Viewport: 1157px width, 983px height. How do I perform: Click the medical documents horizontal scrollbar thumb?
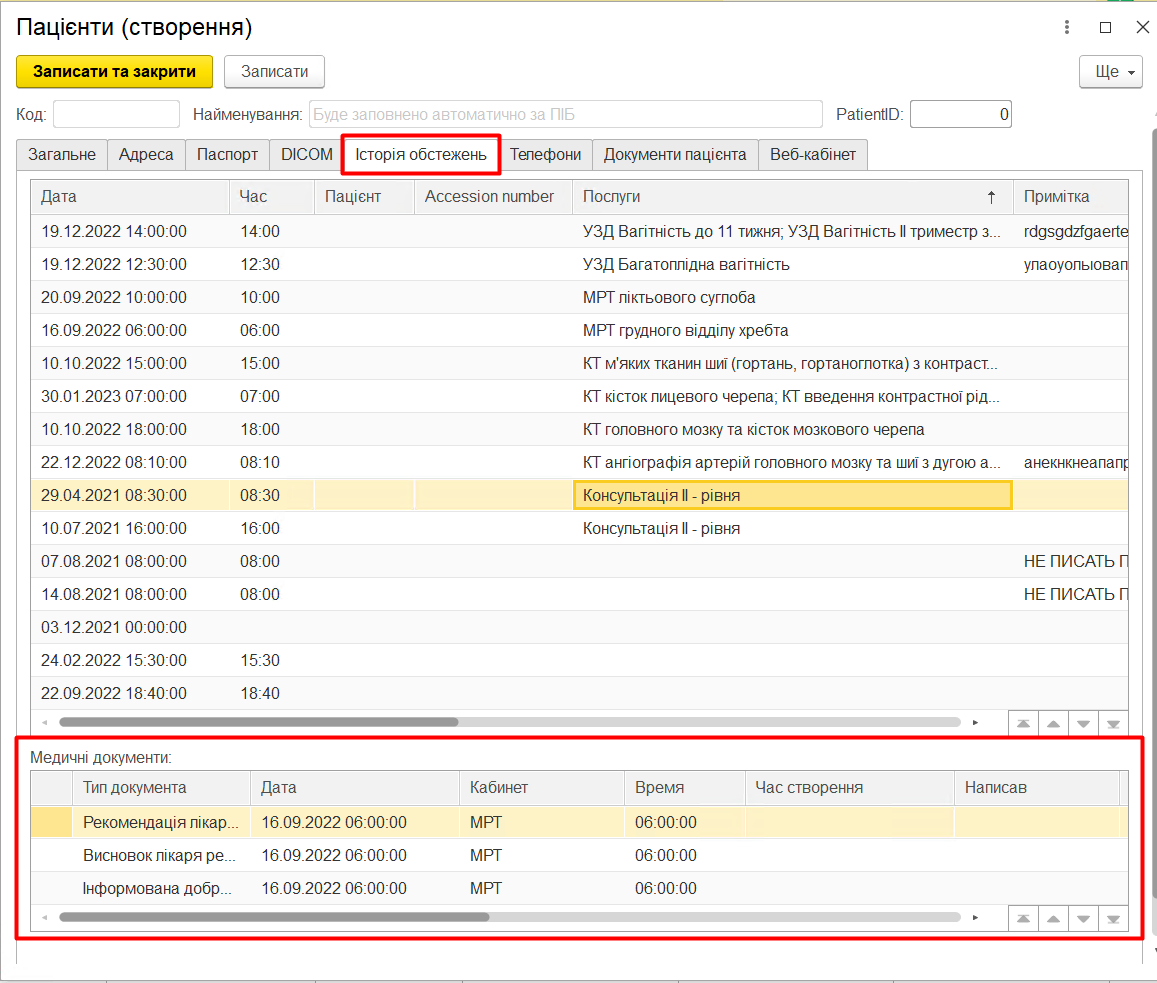[273, 917]
